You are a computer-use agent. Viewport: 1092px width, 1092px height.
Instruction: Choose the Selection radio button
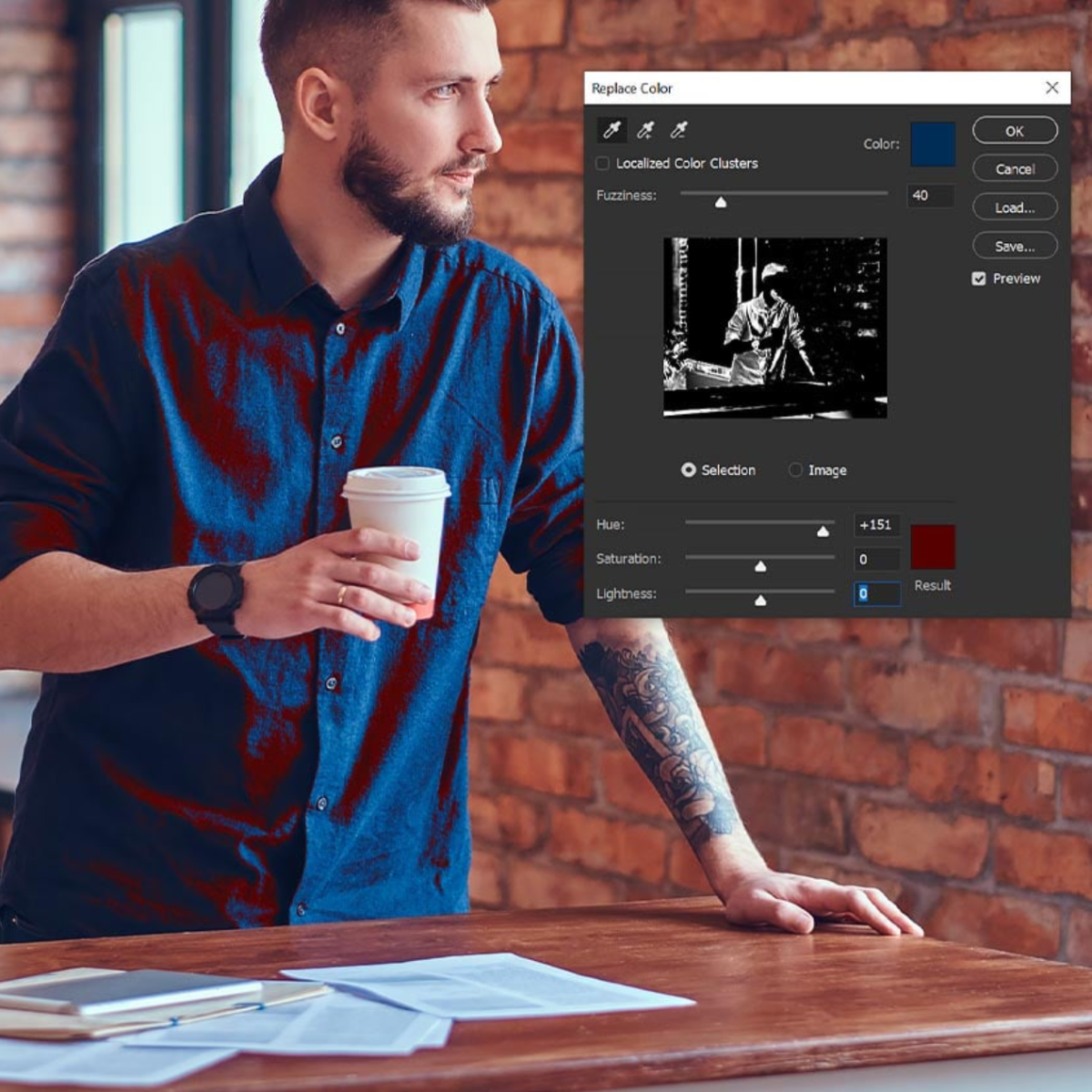pyautogui.click(x=689, y=470)
